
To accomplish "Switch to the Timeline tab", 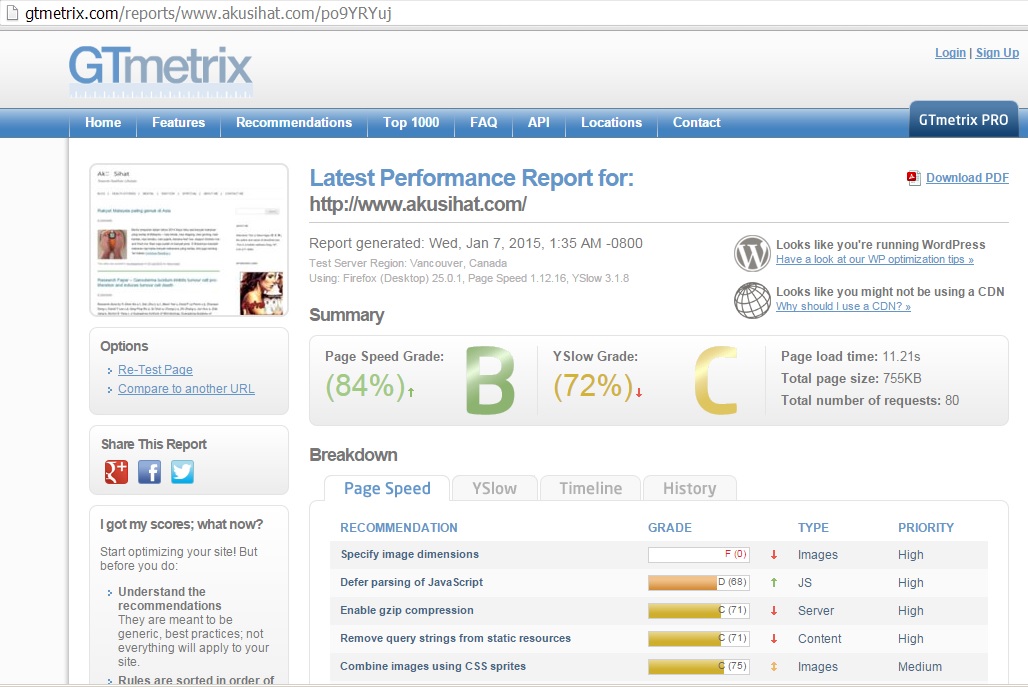I will pos(590,488).
